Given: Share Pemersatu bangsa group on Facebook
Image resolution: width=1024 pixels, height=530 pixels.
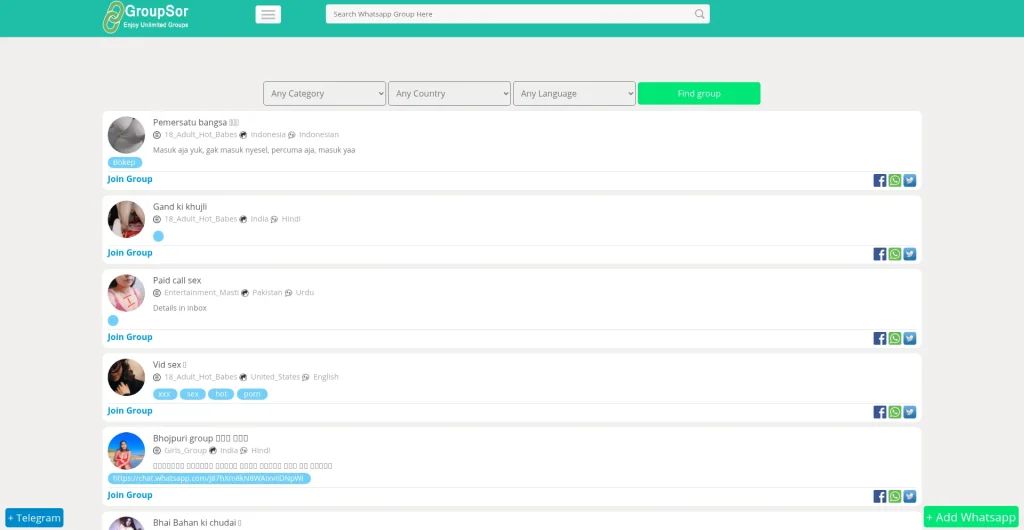Looking at the screenshot, I should click(x=880, y=180).
